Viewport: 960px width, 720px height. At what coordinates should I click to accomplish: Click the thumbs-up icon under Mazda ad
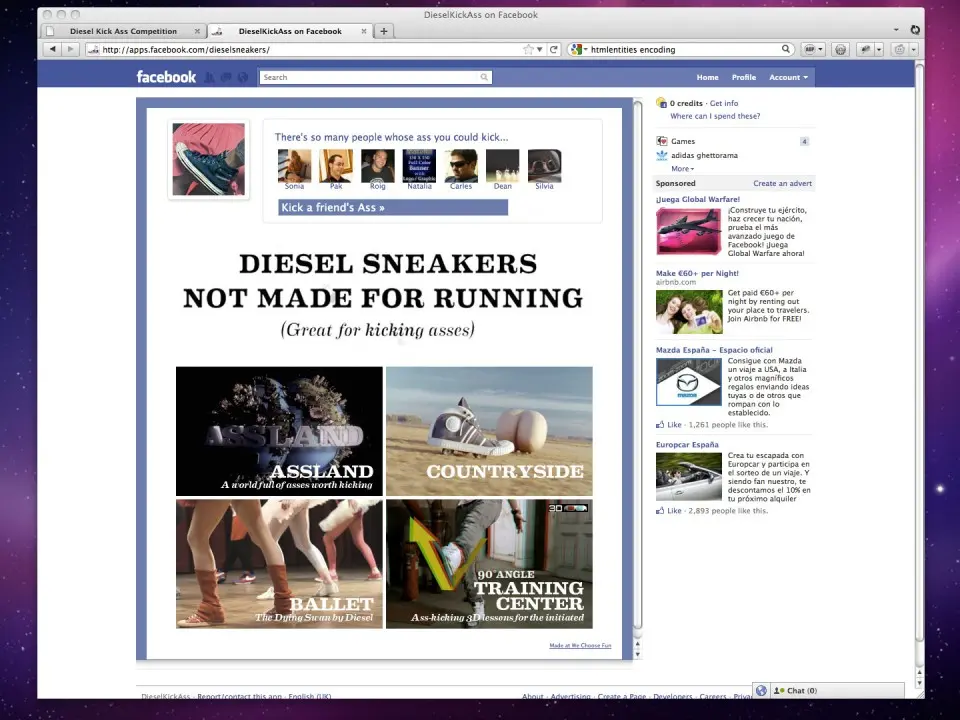(x=660, y=424)
